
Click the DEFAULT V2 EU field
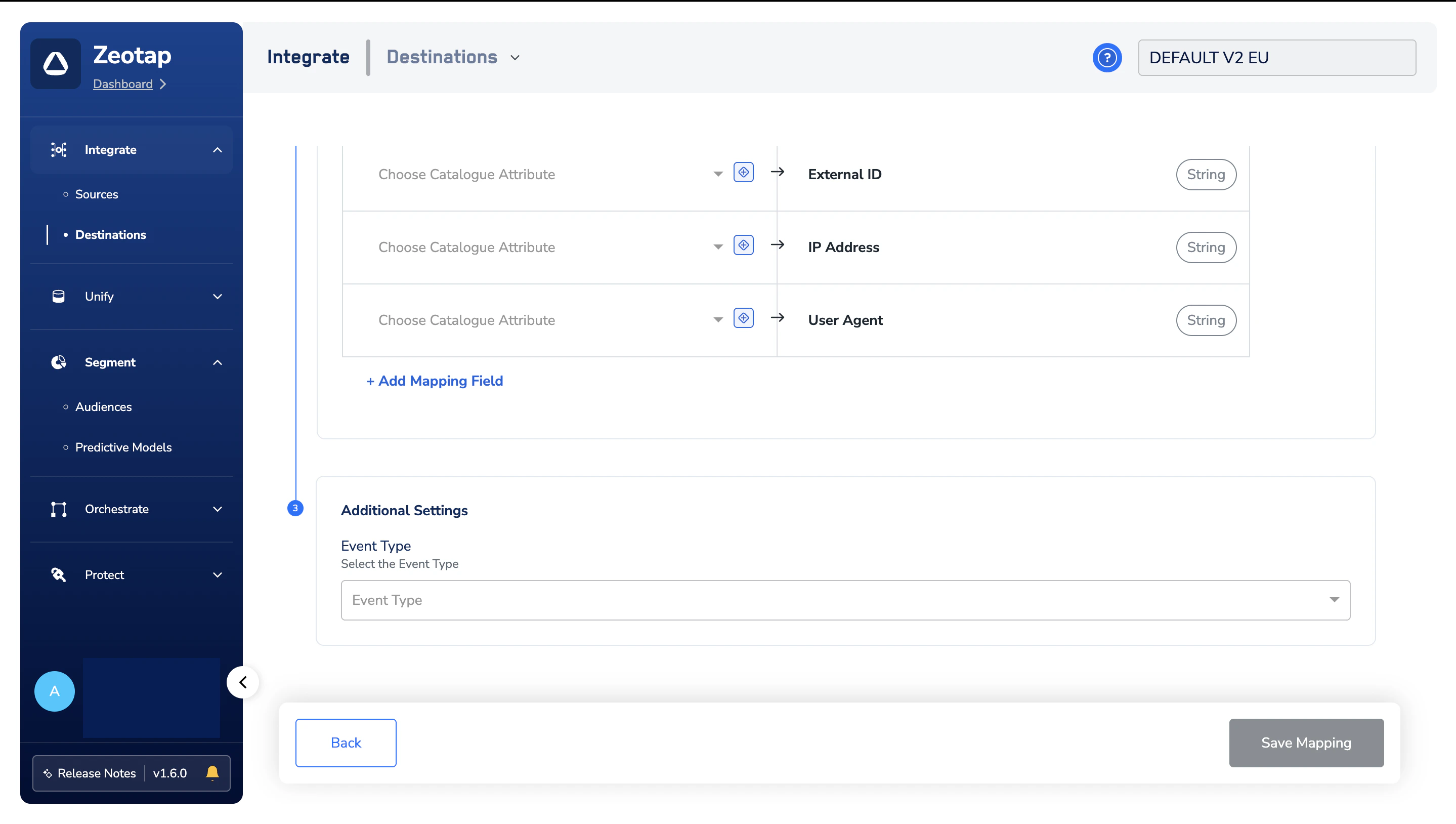tap(1277, 58)
